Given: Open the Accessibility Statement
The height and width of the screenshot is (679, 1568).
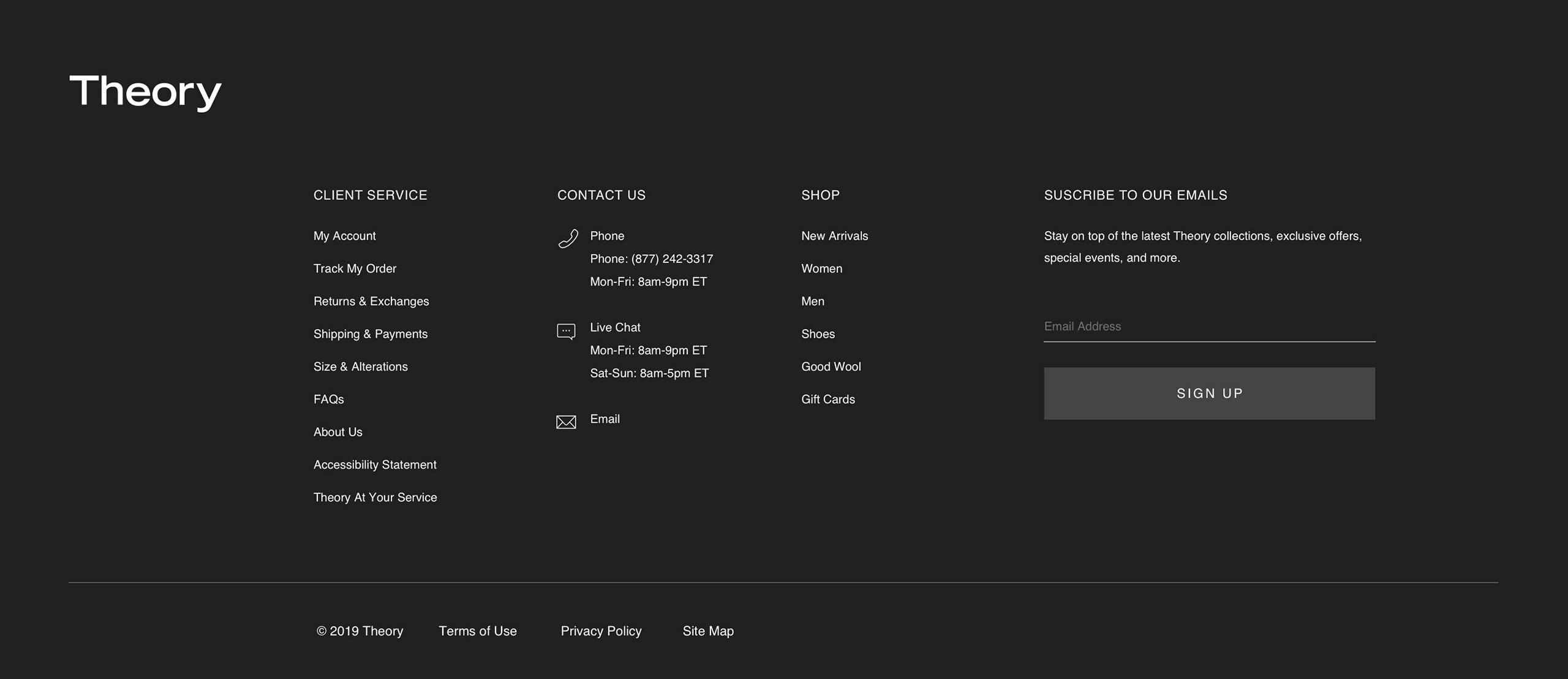Looking at the screenshot, I should [x=375, y=465].
